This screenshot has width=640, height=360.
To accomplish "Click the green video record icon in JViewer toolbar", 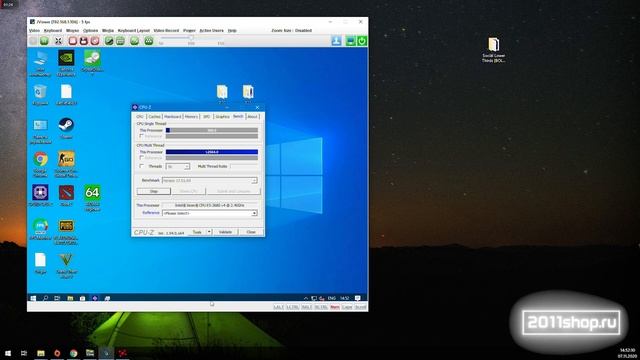I will tap(134, 41).
